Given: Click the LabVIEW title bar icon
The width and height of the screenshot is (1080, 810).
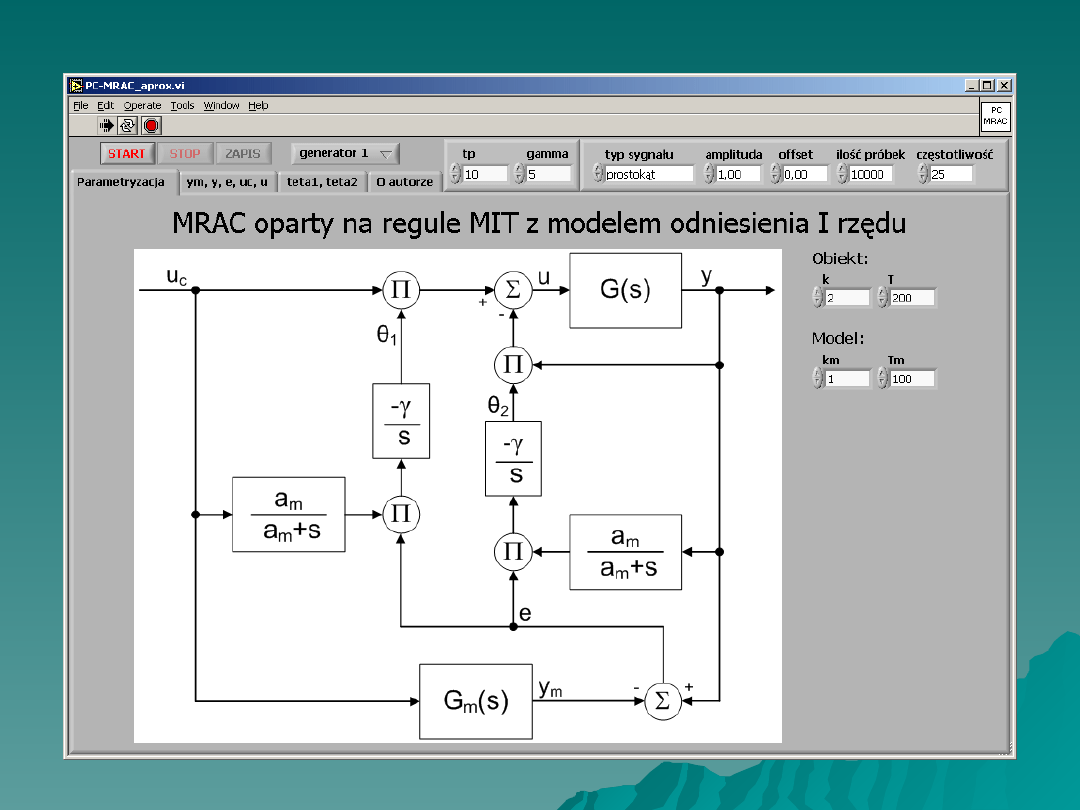Looking at the screenshot, I should click(x=76, y=86).
